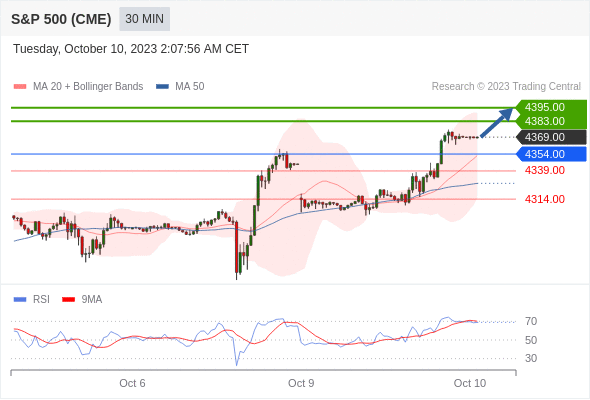Viewport: 590px width, 400px height.
Task: Click the red 4339.00 support label
Action: pyautogui.click(x=545, y=170)
